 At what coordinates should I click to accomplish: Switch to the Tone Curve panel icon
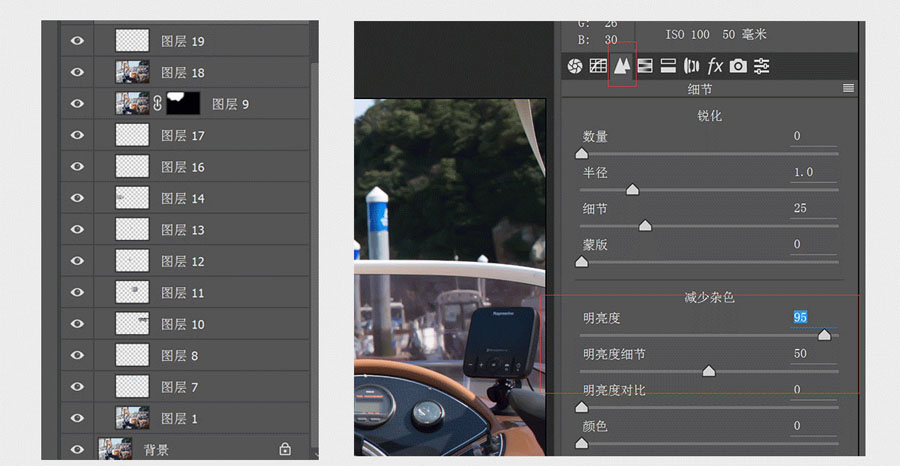(598, 66)
